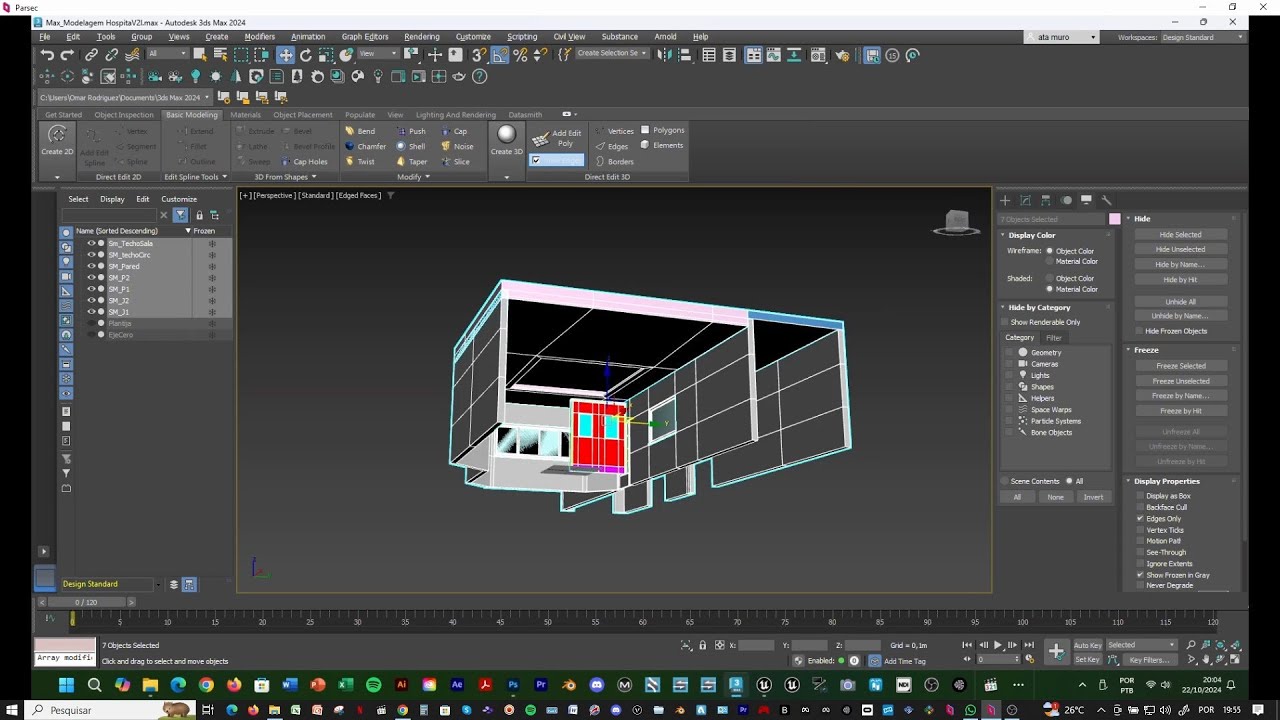Switch to the Materials ribbon tab

click(x=245, y=115)
